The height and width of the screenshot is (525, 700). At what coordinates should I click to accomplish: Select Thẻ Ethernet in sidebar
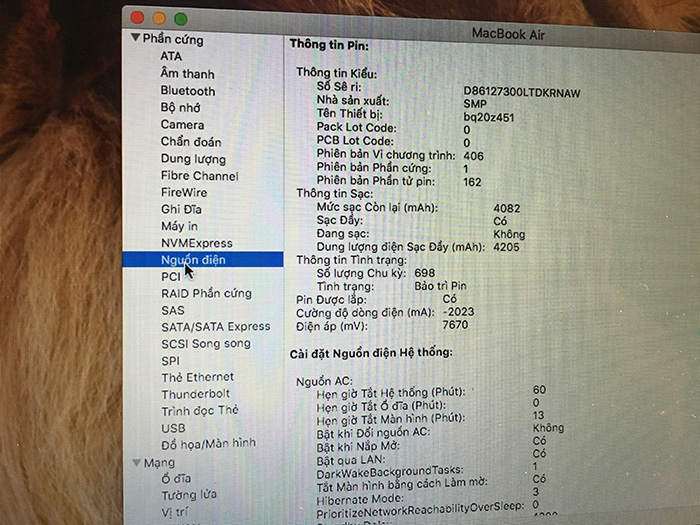(197, 377)
